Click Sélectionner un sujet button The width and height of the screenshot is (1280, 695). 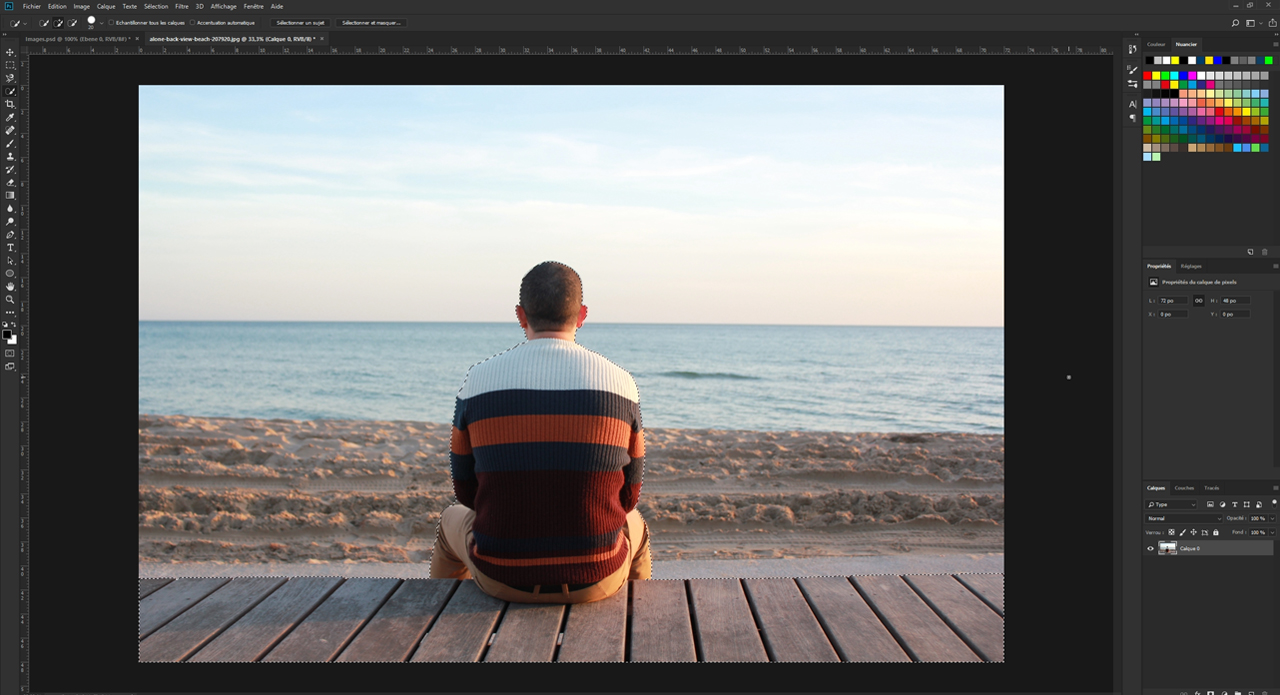(300, 23)
